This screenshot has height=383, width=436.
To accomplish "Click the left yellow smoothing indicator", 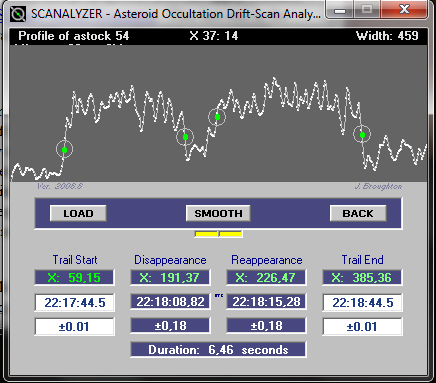I will (x=206, y=234).
